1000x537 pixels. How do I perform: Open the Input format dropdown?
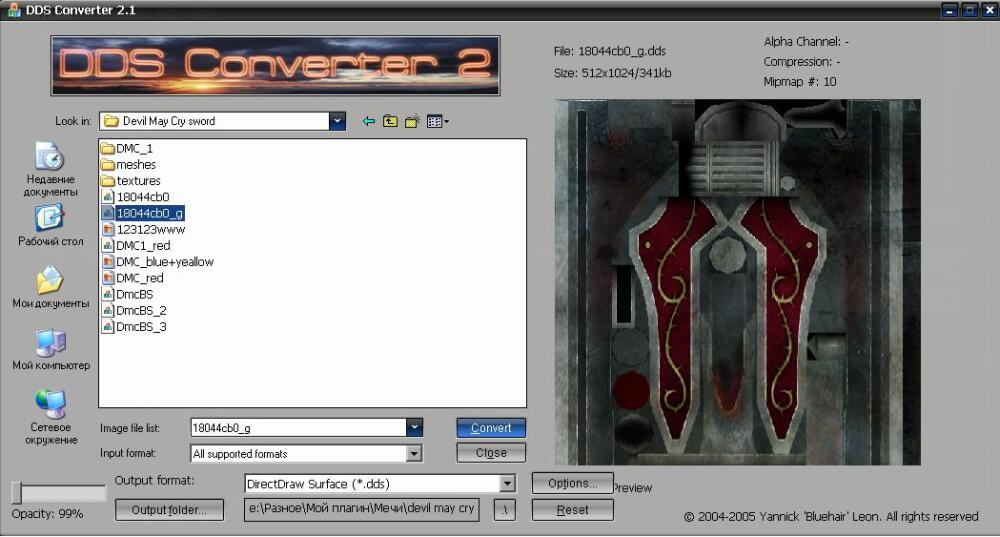point(414,453)
